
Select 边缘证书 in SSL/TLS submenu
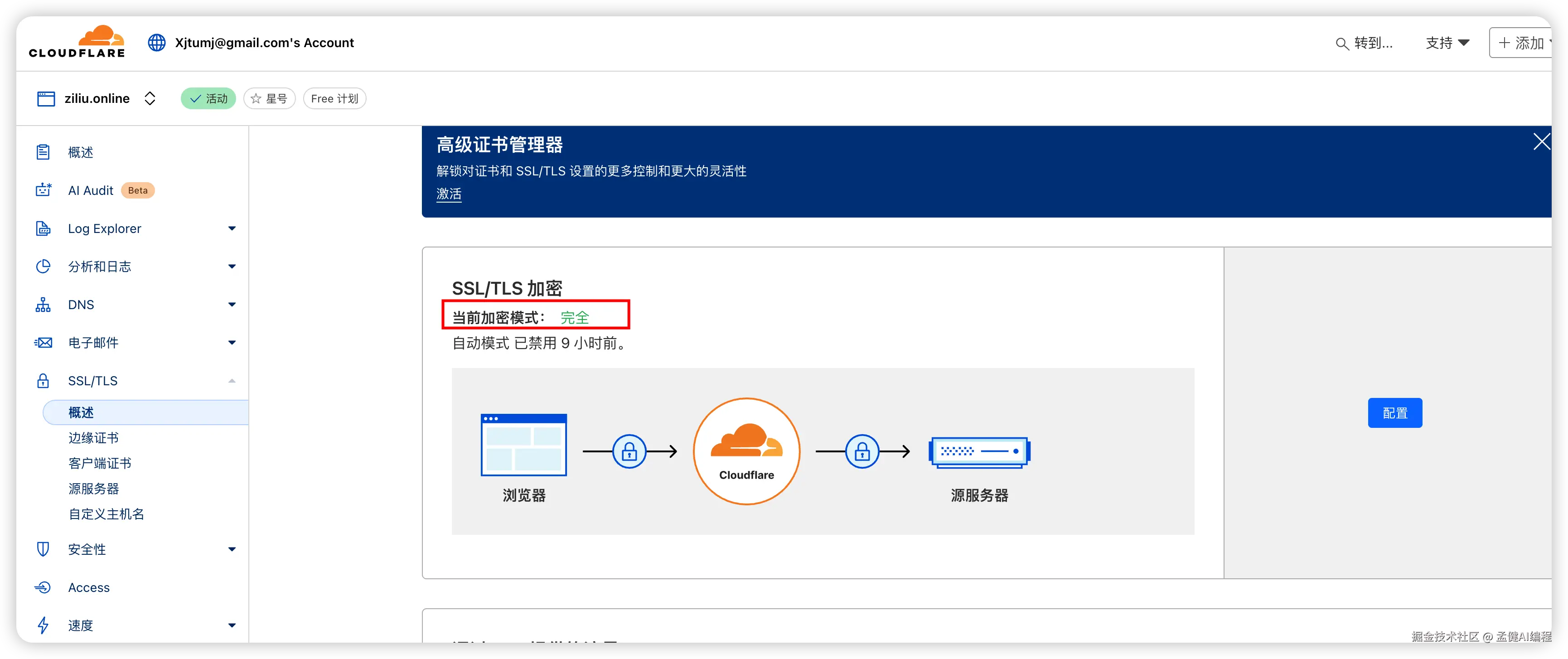click(x=93, y=438)
